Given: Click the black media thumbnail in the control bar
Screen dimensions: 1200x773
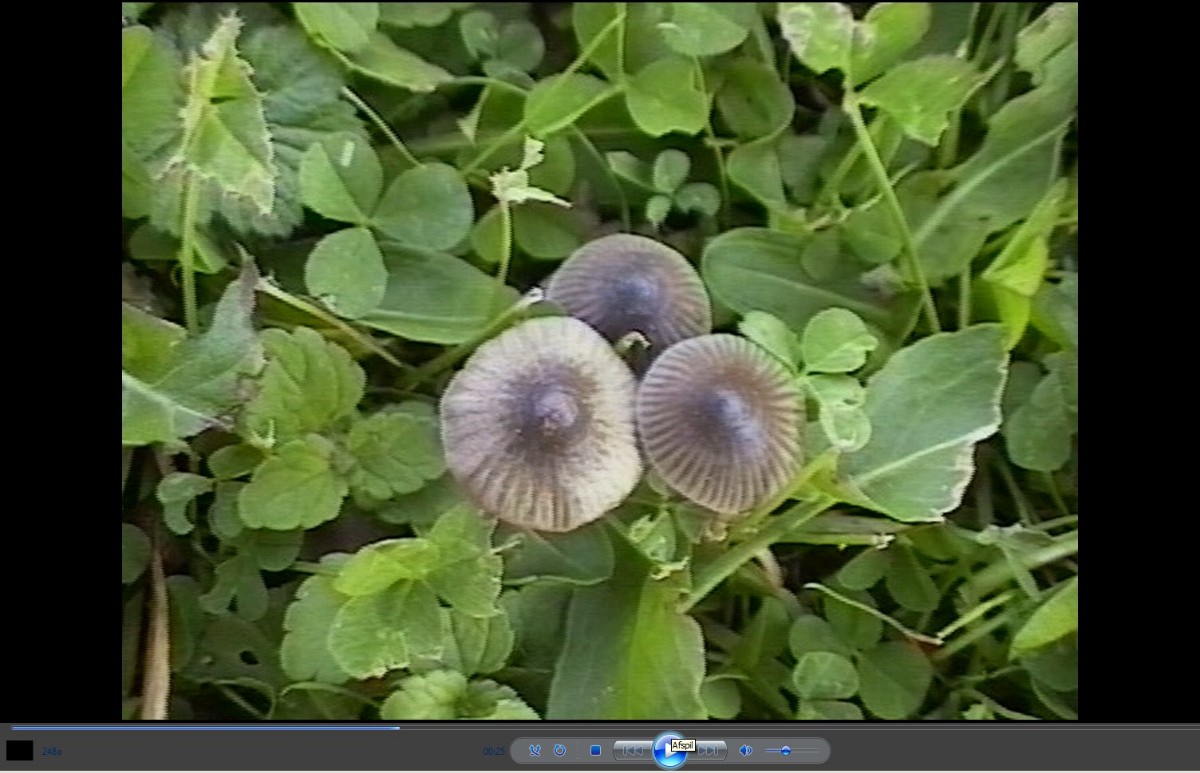Looking at the screenshot, I should click(x=20, y=750).
